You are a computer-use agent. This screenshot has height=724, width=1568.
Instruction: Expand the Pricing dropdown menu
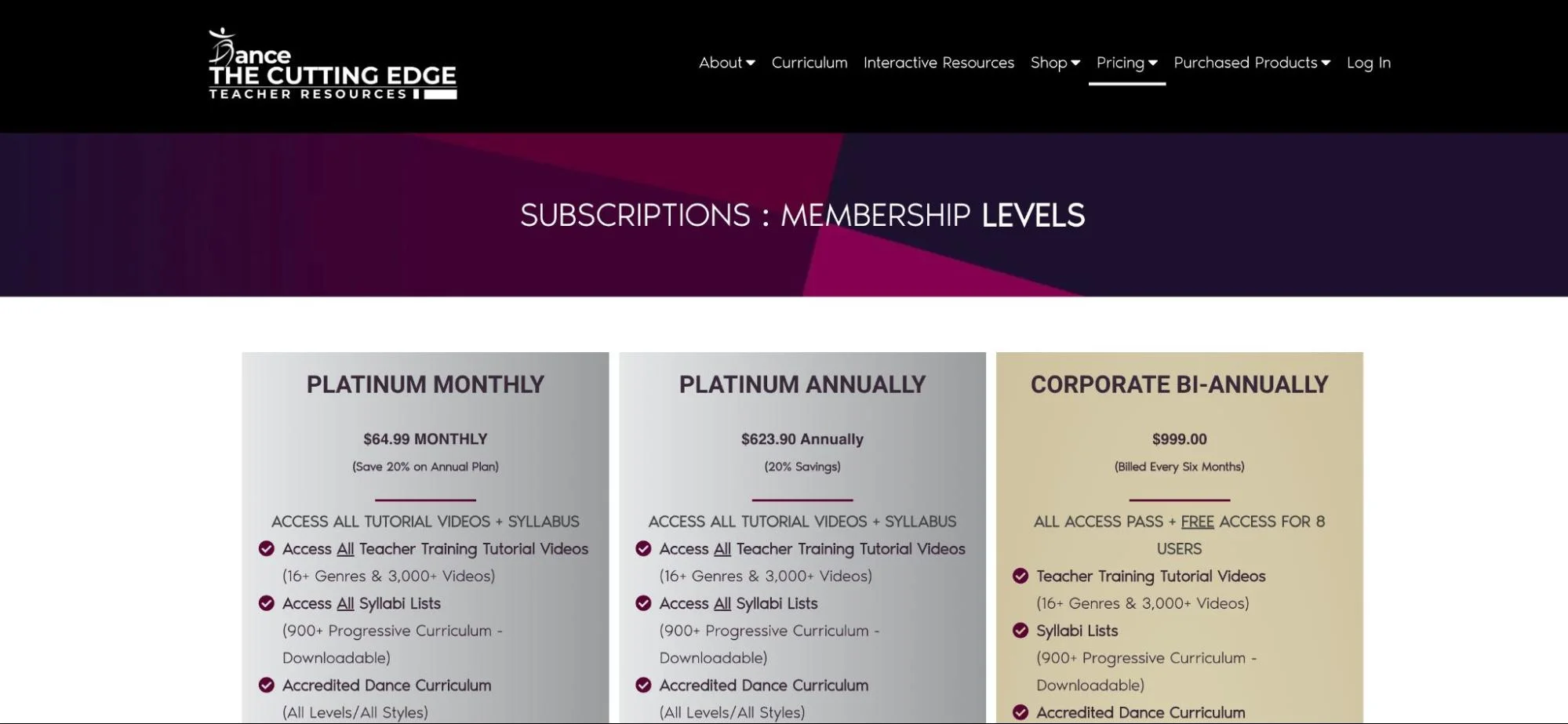(1126, 63)
